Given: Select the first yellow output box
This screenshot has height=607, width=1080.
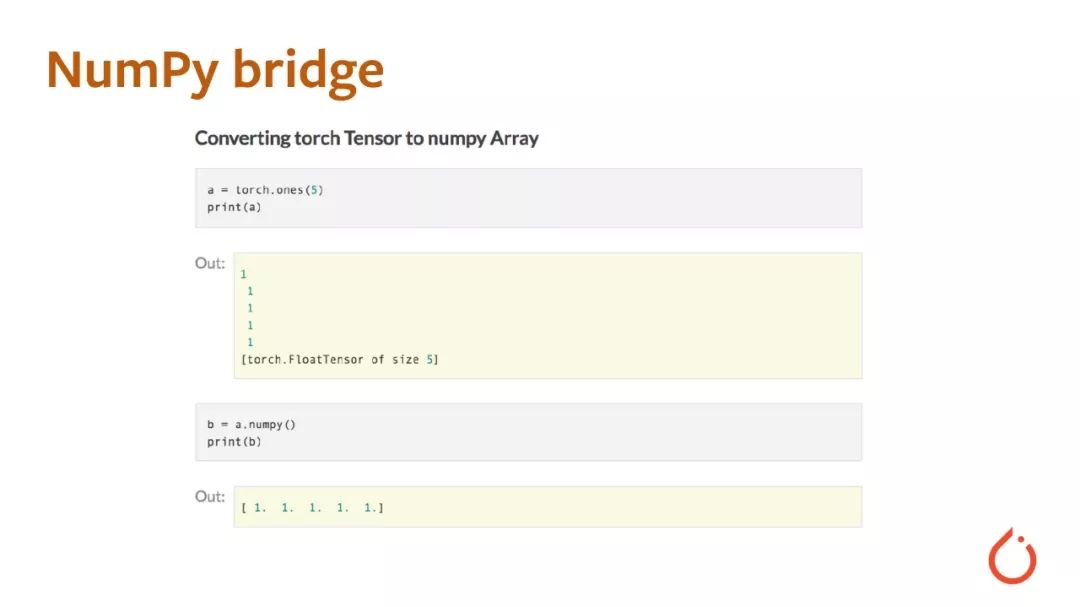Looking at the screenshot, I should [548, 316].
